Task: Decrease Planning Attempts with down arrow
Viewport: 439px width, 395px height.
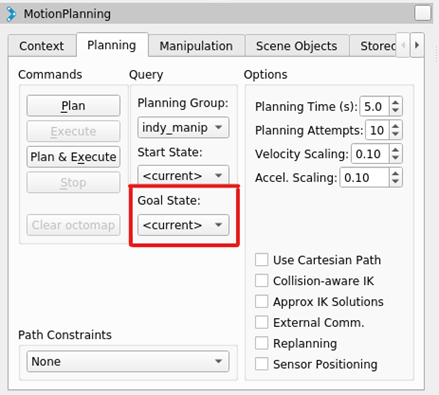Action: (x=396, y=134)
